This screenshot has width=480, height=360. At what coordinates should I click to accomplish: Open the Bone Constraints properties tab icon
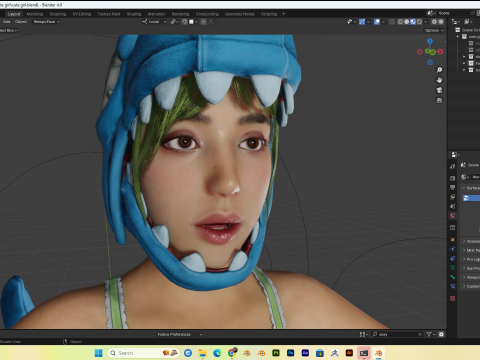click(x=452, y=286)
